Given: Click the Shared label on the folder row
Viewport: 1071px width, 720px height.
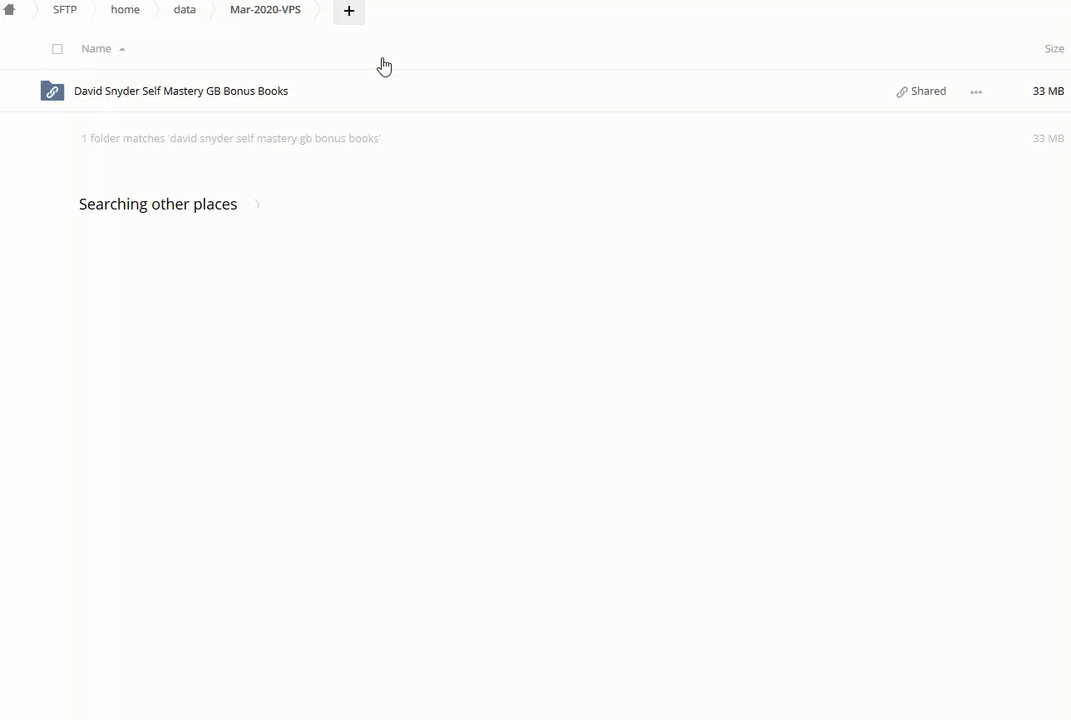Looking at the screenshot, I should [928, 91].
